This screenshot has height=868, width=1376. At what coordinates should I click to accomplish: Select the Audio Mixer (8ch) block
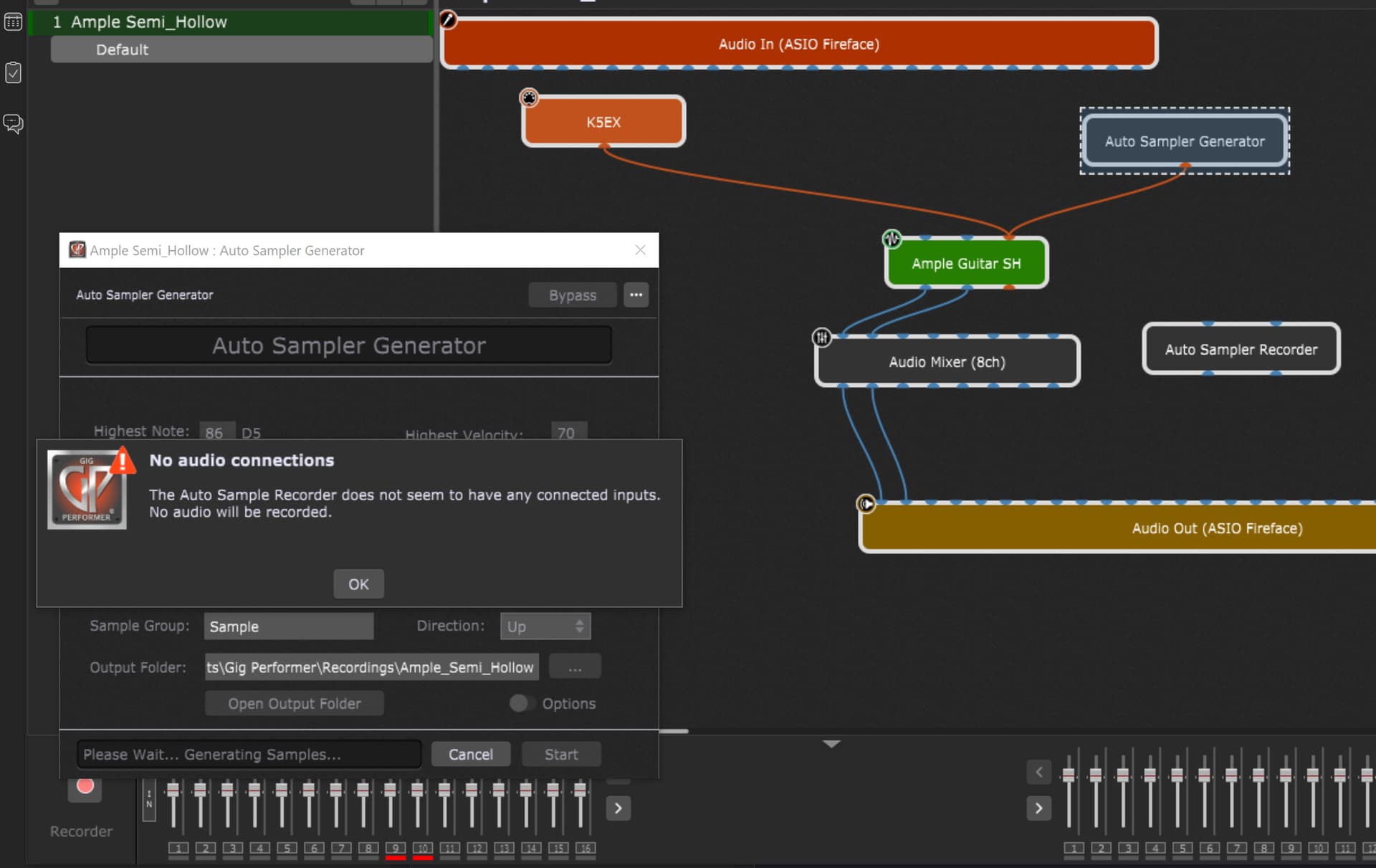coord(947,361)
